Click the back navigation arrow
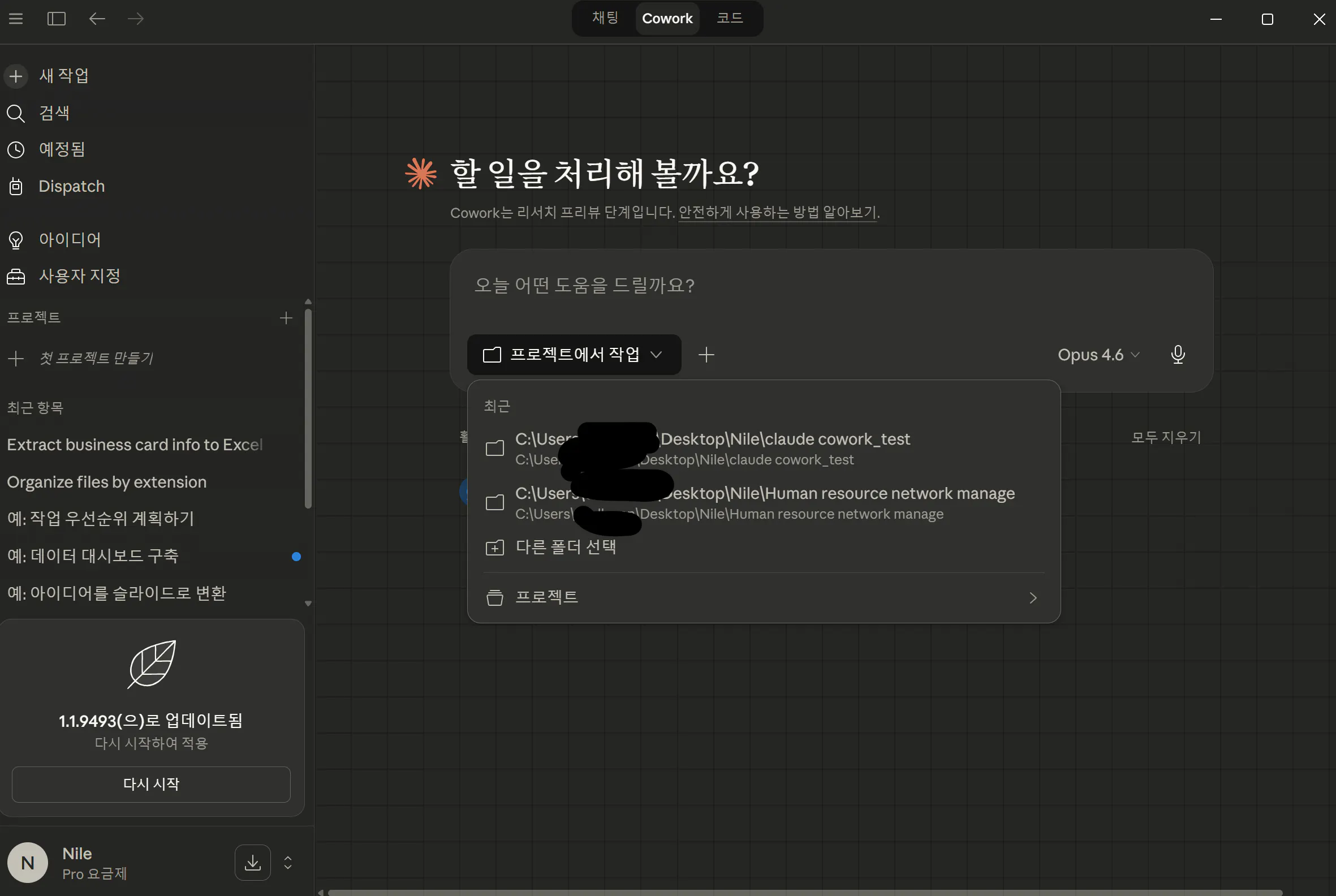This screenshot has height=896, width=1336. [97, 18]
